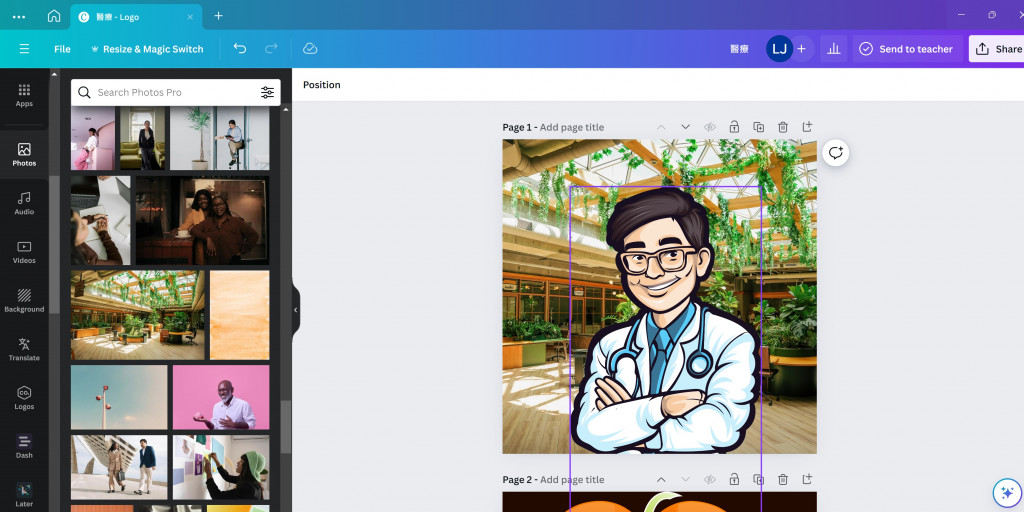The width and height of the screenshot is (1024, 512).
Task: Open the Translate sidebar app
Action: [x=24, y=349]
